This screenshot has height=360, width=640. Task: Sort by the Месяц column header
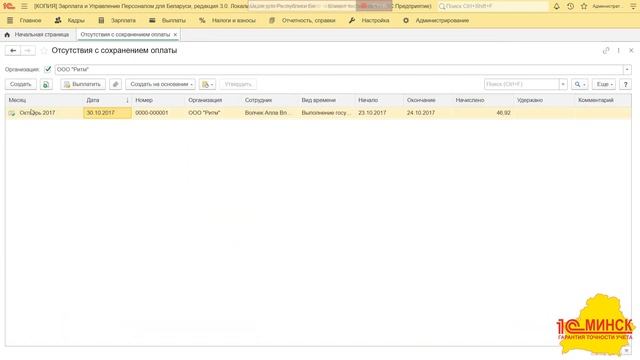pyautogui.click(x=44, y=100)
